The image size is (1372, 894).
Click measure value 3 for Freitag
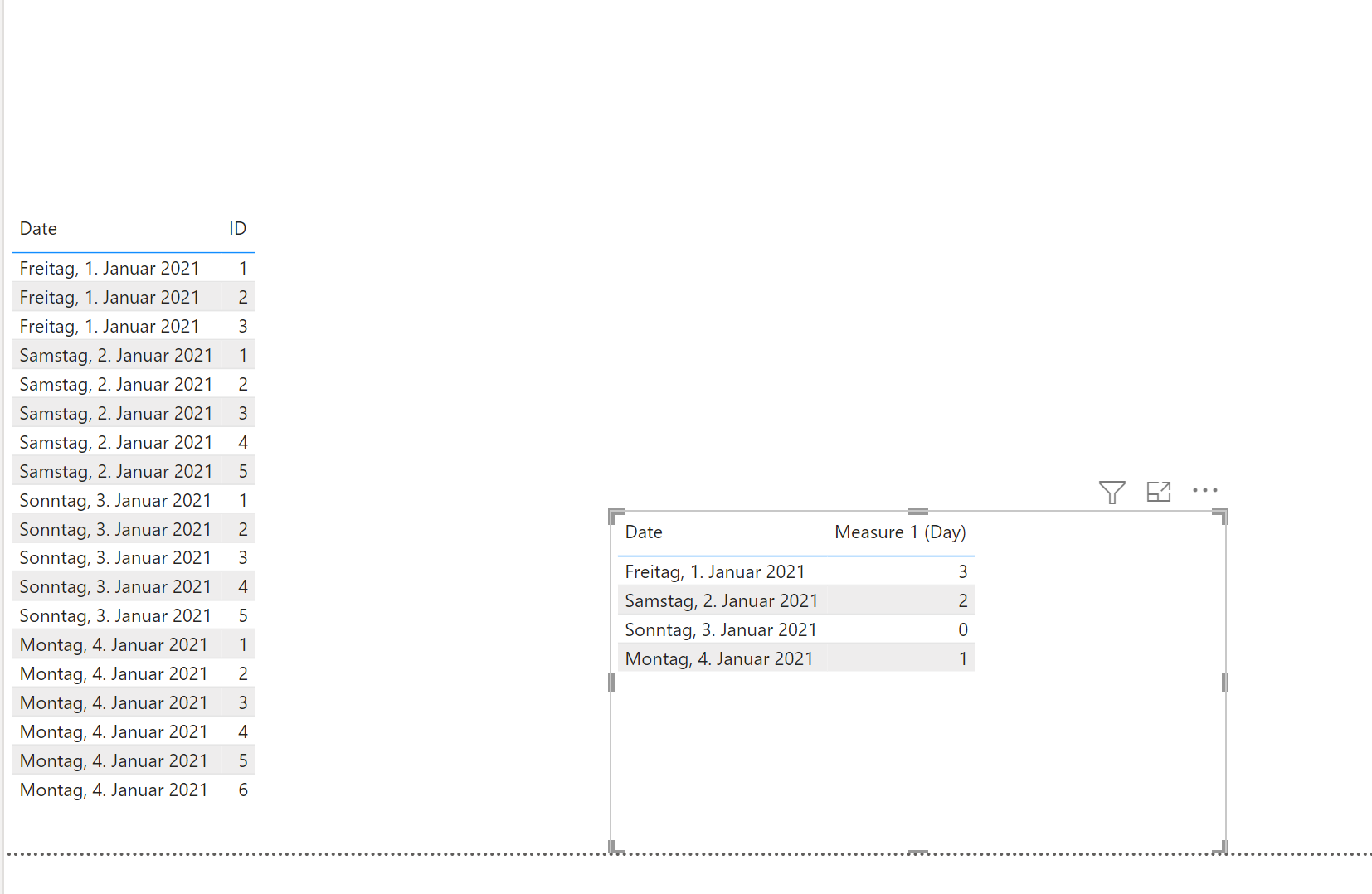pos(963,571)
